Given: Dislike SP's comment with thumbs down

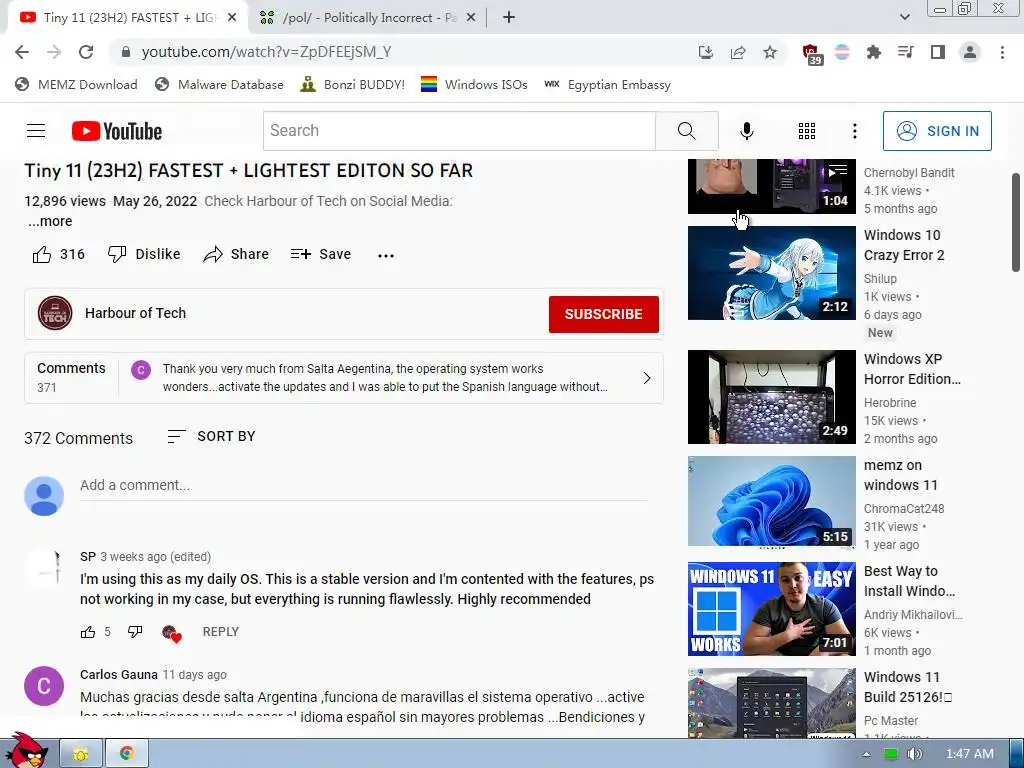Looking at the screenshot, I should point(135,632).
